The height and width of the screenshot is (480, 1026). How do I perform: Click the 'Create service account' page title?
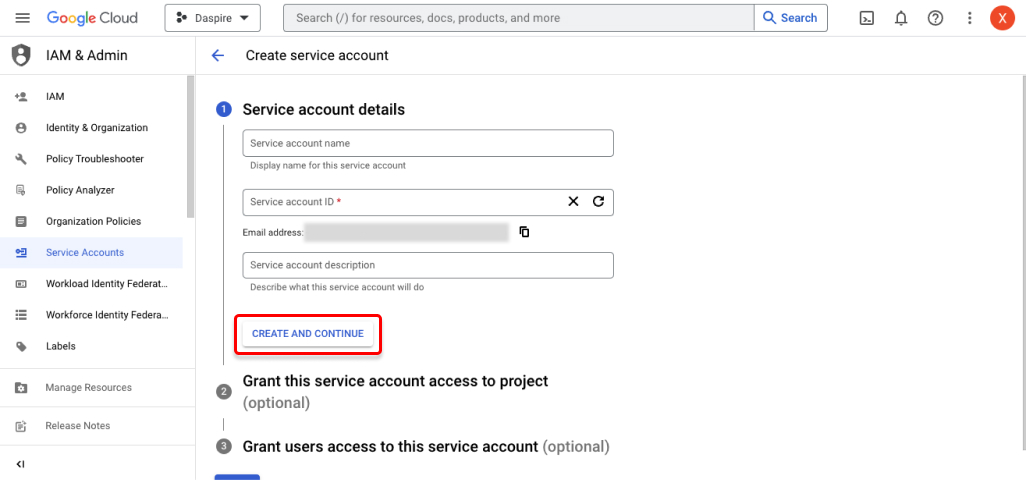coord(317,56)
